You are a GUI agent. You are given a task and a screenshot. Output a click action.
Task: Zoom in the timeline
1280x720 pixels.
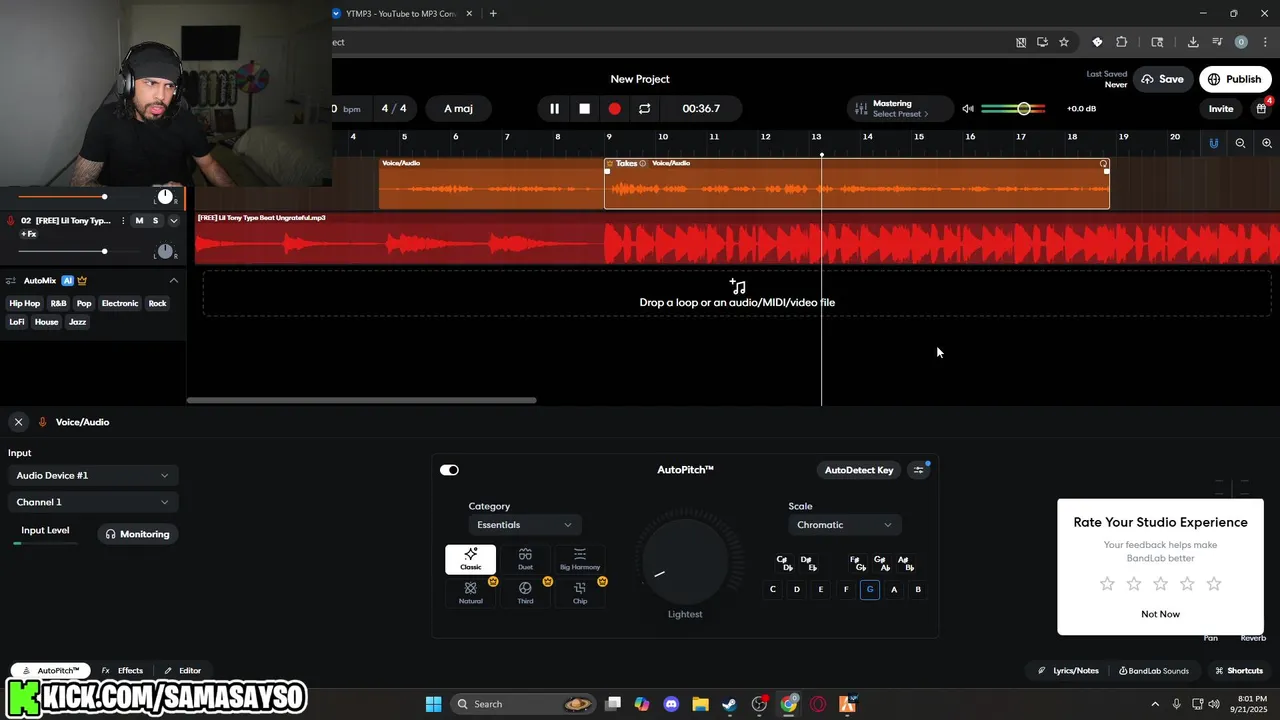point(1267,143)
